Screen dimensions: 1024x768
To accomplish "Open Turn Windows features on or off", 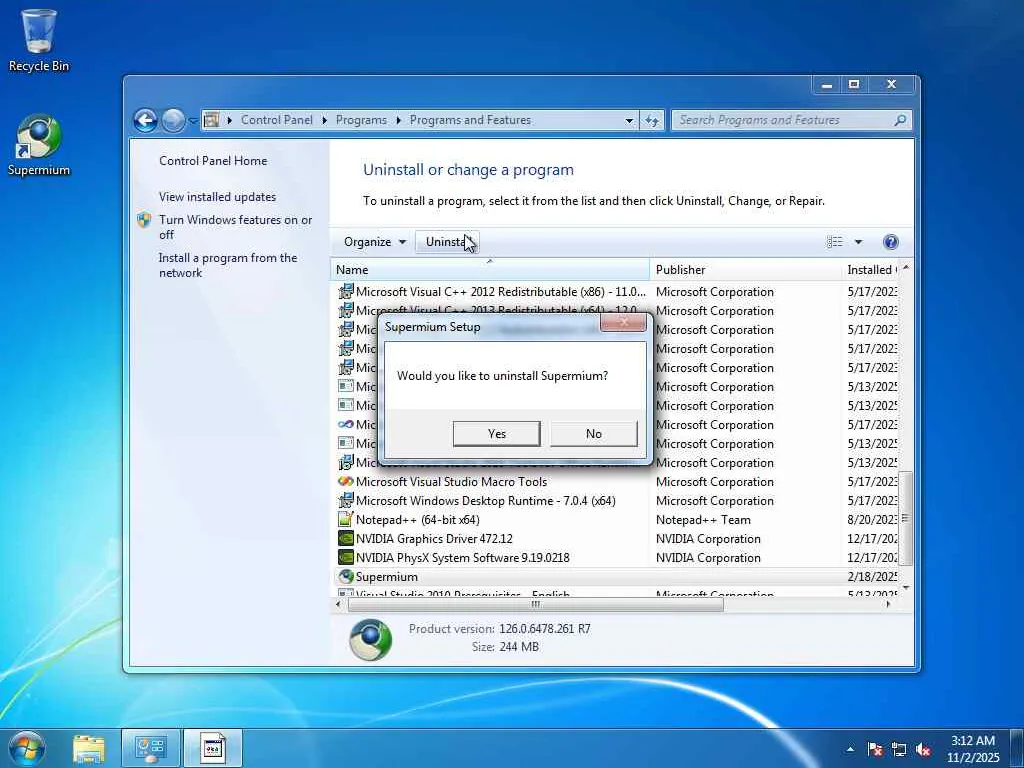I will pyautogui.click(x=236, y=227).
